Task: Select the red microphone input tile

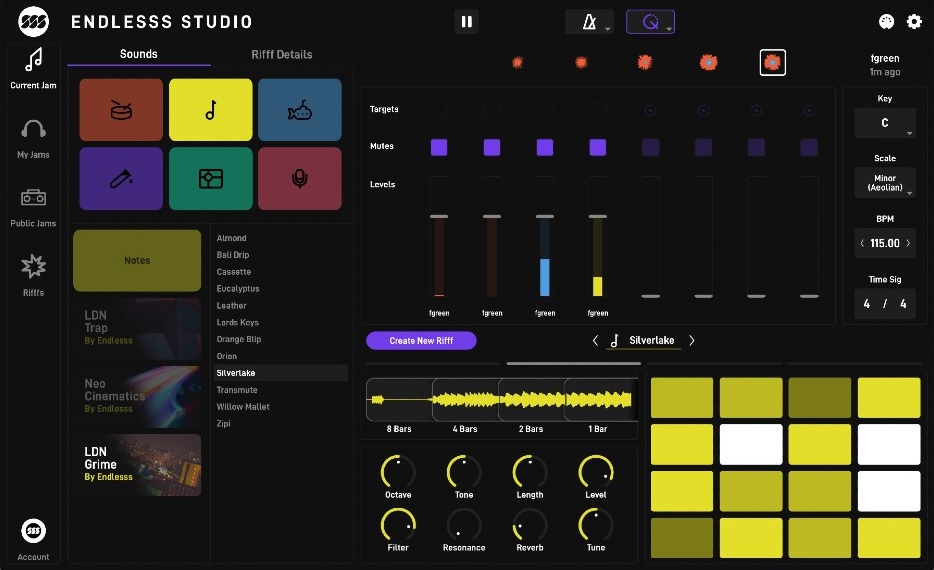Action: (300, 179)
